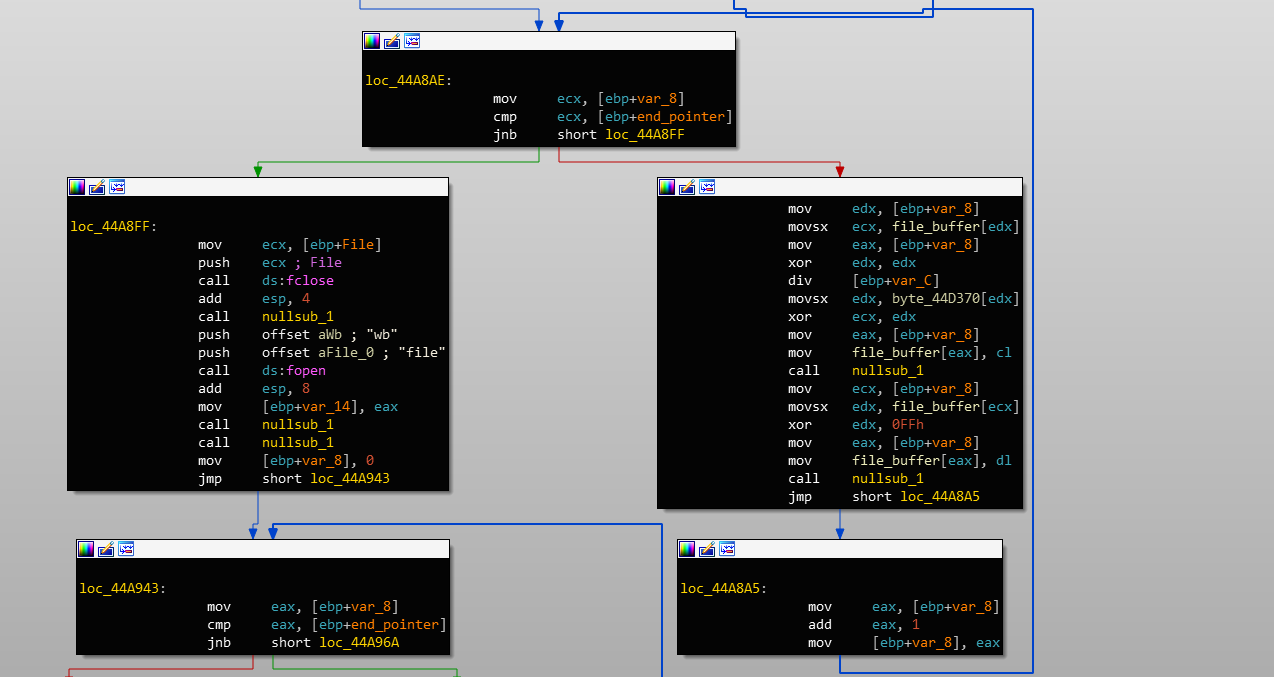Click the third title icon on loc_44A8A5 block
Image resolution: width=1274 pixels, height=677 pixels.
tap(727, 549)
